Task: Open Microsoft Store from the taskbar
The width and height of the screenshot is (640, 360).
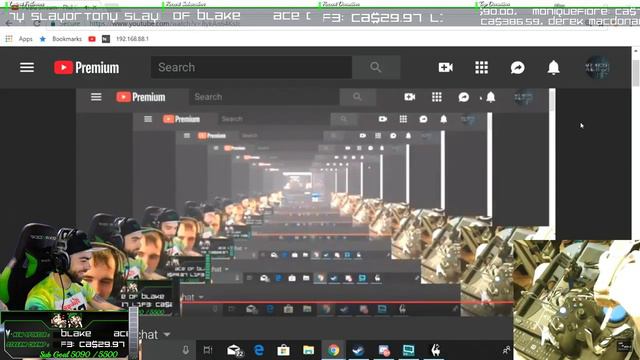Action: [283, 350]
